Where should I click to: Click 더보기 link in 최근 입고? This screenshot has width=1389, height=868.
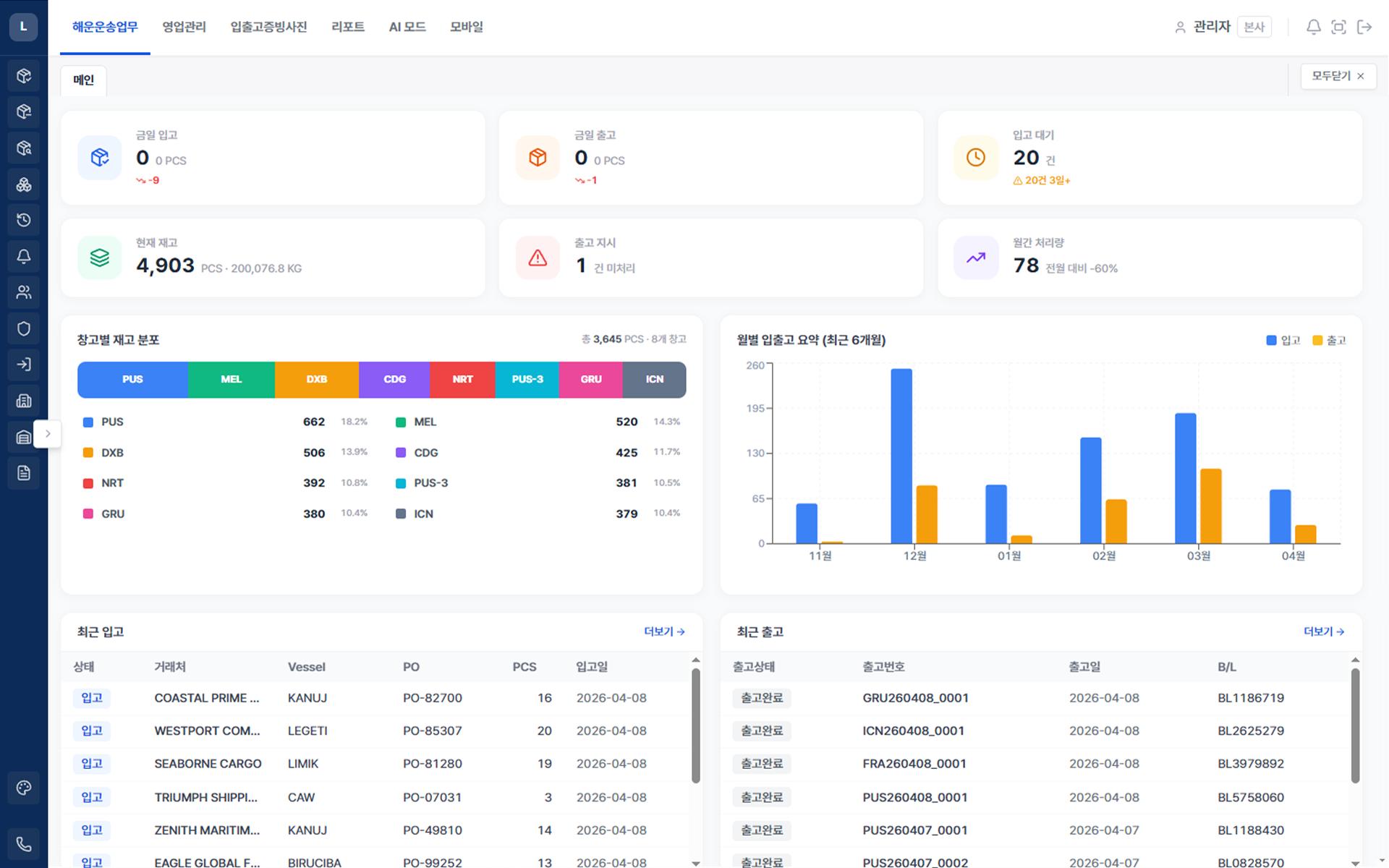click(x=664, y=631)
